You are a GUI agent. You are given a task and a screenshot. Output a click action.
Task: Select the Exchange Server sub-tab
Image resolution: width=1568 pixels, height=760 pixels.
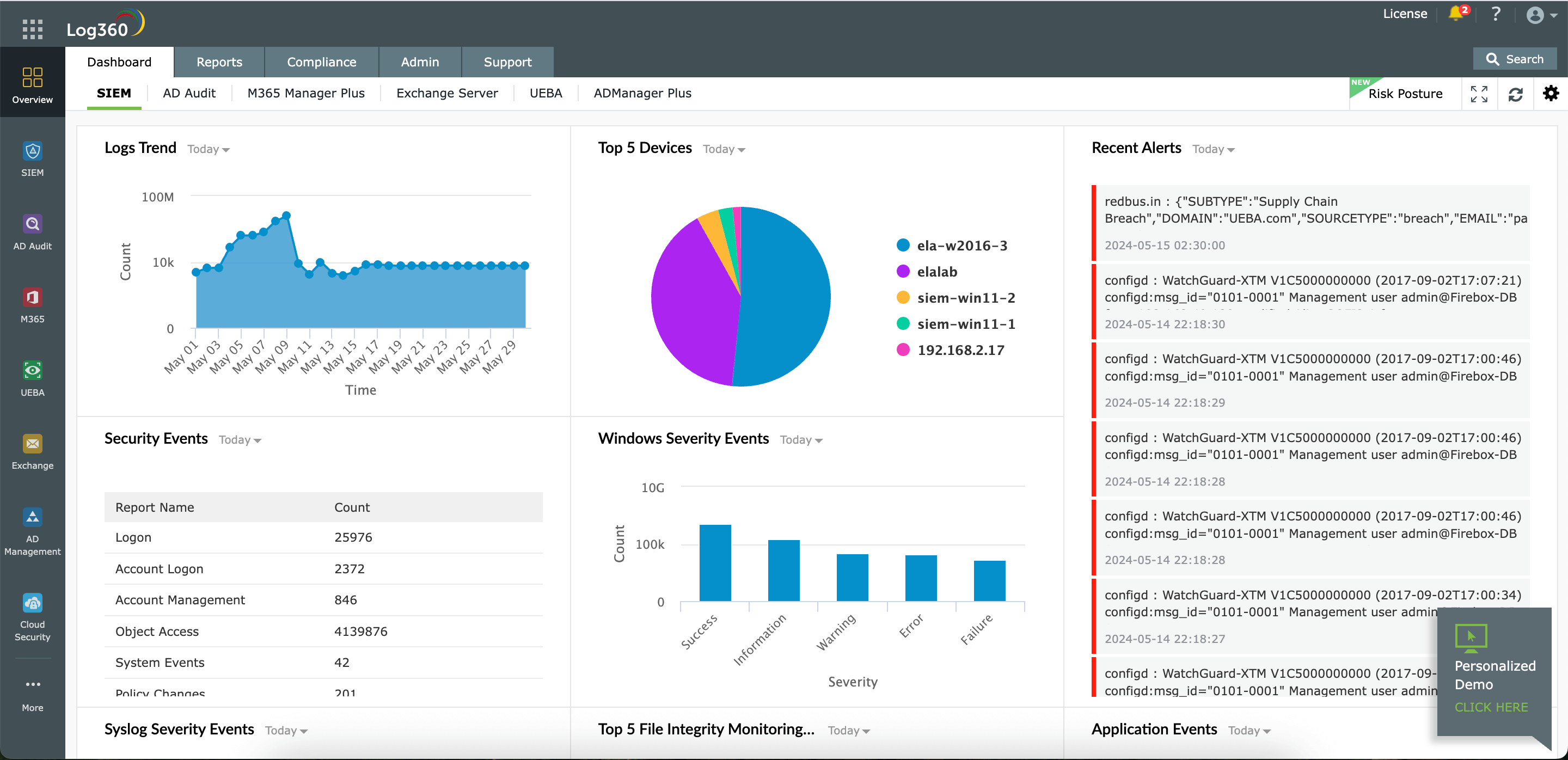(x=447, y=93)
